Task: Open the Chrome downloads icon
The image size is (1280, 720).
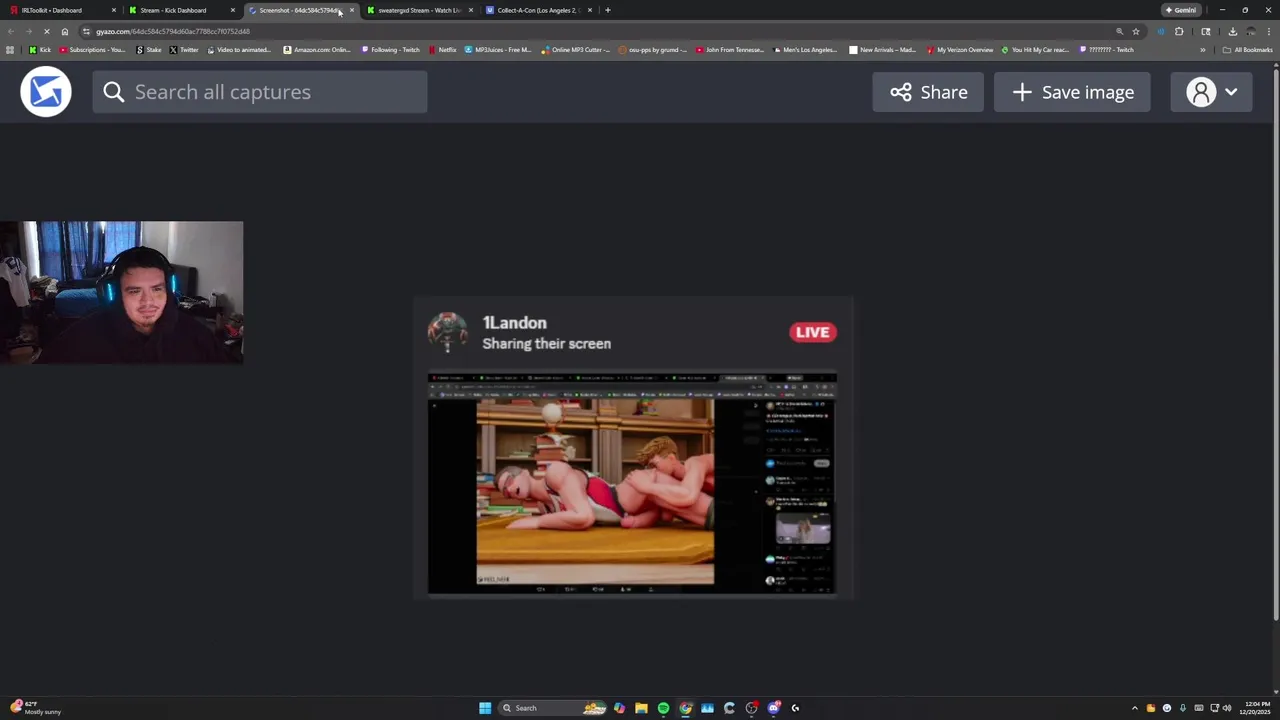Action: tap(1232, 31)
